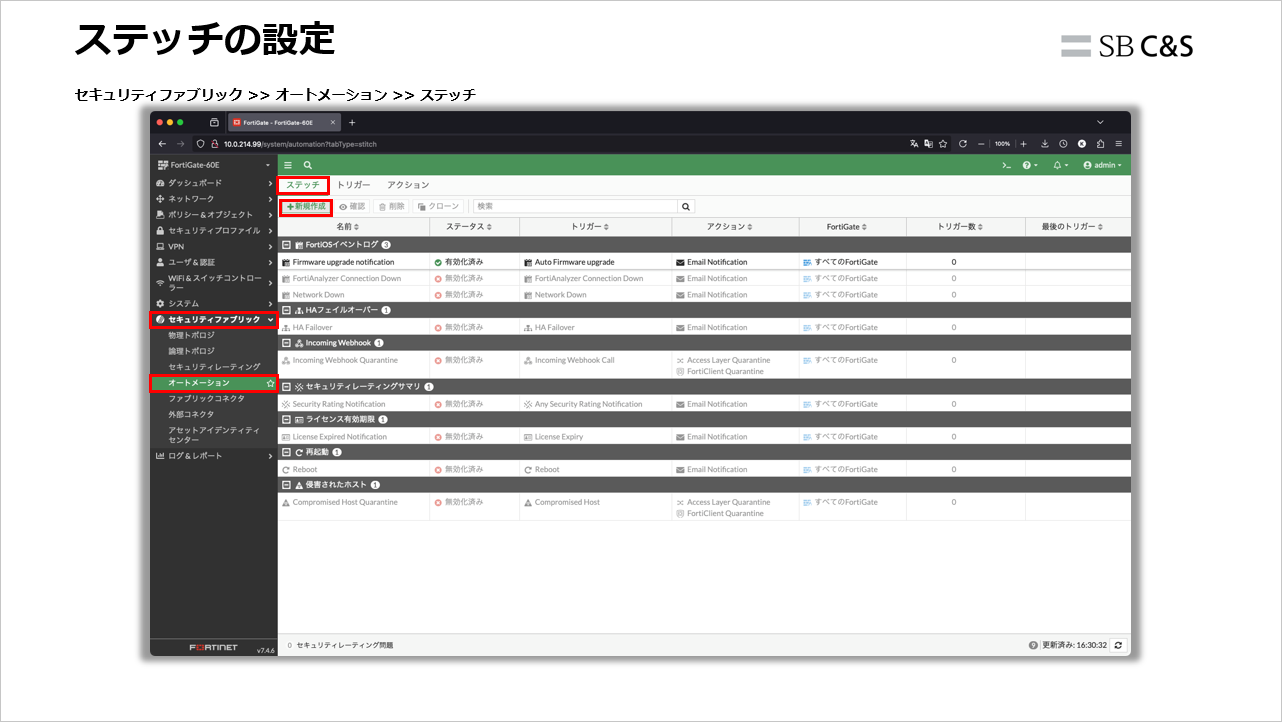This screenshot has width=1282, height=722.
Task: Select the Network Down stitch name
Action: pyautogui.click(x=318, y=295)
